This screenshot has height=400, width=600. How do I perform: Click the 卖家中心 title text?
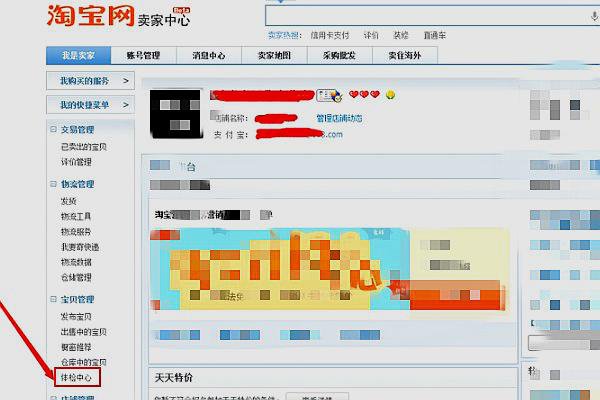pos(163,20)
